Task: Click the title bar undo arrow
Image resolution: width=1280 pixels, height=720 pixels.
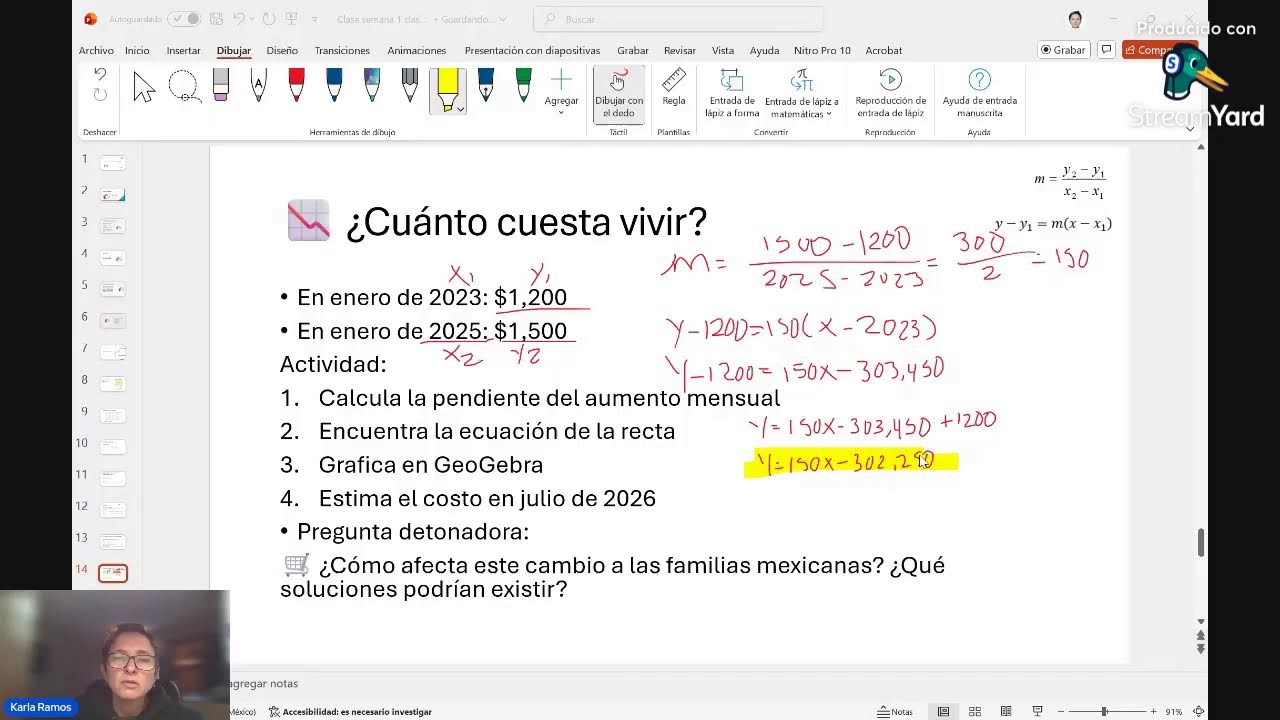Action: click(238, 19)
